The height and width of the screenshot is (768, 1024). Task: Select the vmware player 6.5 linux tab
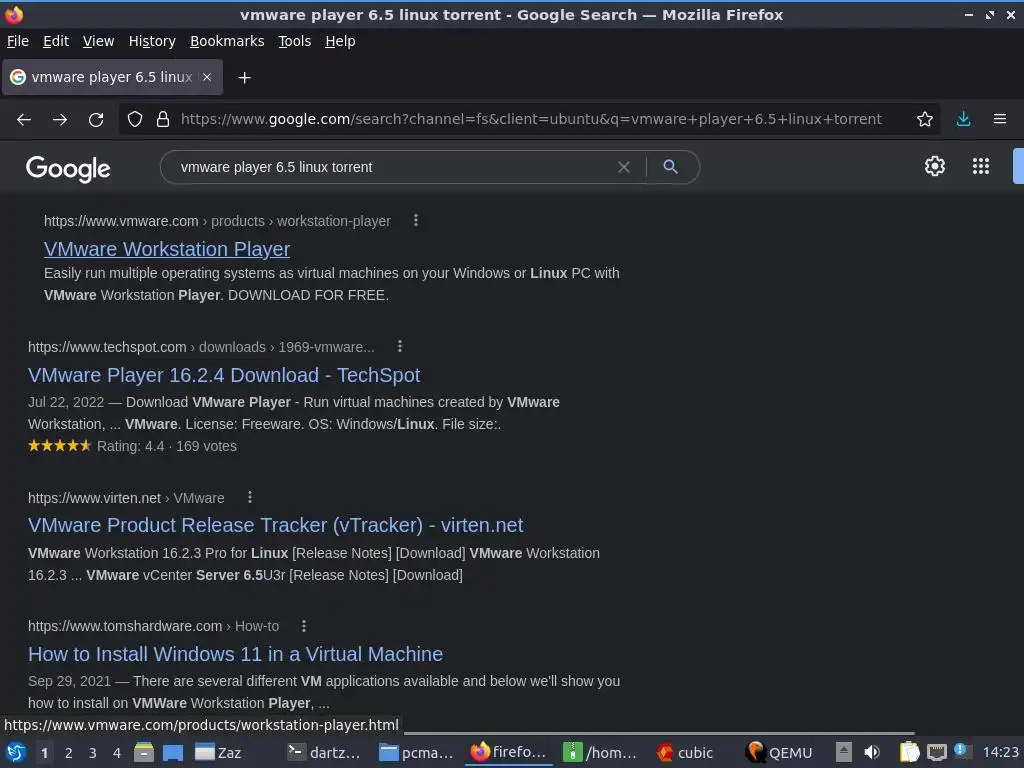(112, 77)
